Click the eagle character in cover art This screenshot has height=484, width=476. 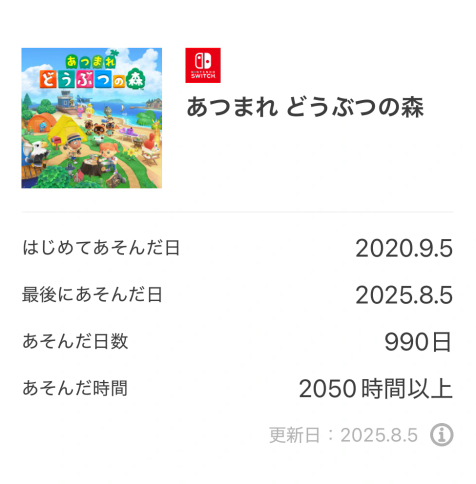click(36, 152)
